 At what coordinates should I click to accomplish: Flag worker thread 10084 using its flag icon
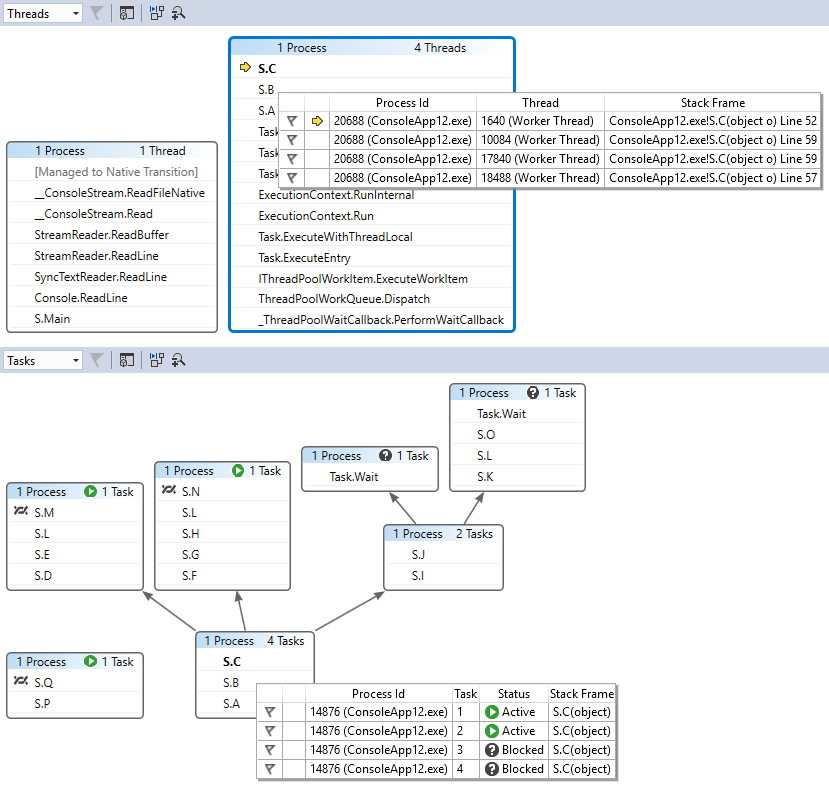[291, 140]
